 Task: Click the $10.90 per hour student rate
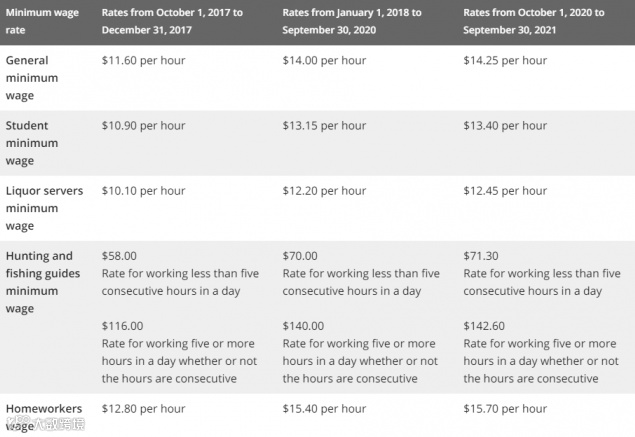[143, 126]
